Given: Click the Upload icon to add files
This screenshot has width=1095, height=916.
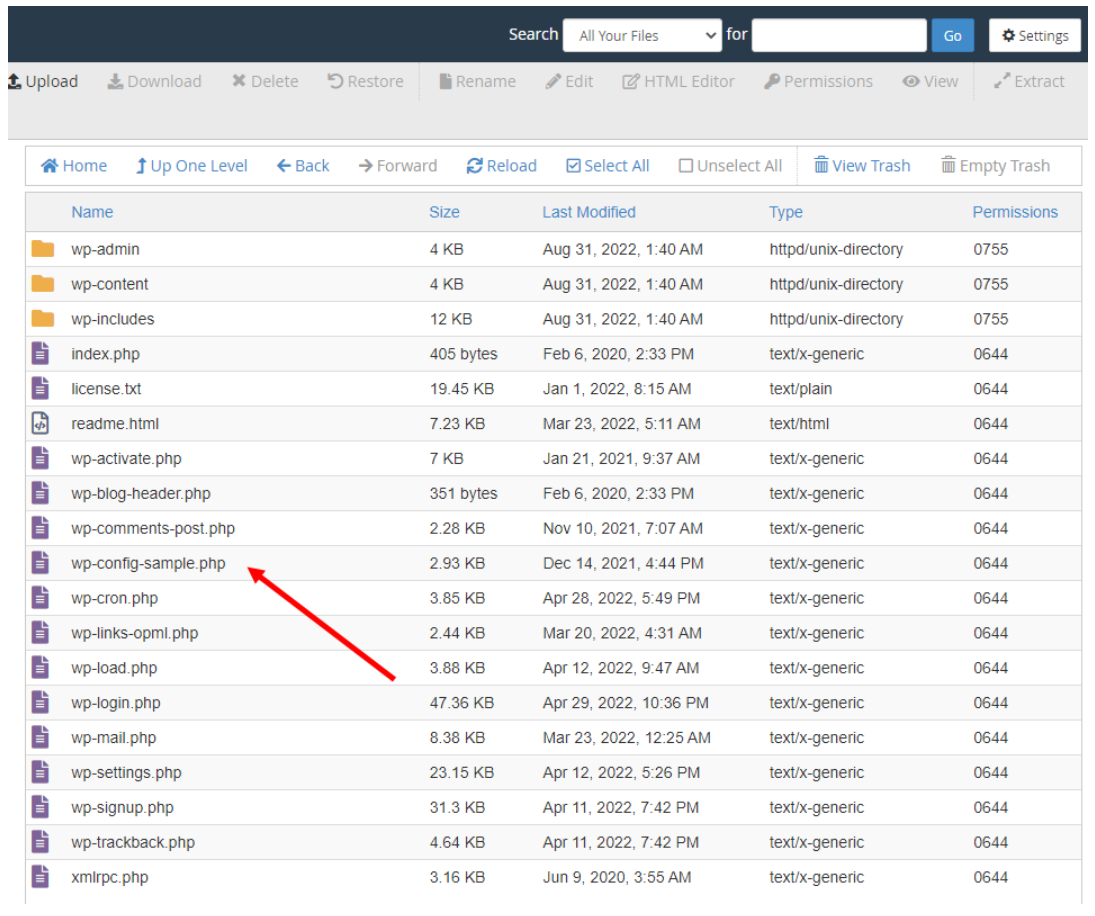Looking at the screenshot, I should point(43,81).
